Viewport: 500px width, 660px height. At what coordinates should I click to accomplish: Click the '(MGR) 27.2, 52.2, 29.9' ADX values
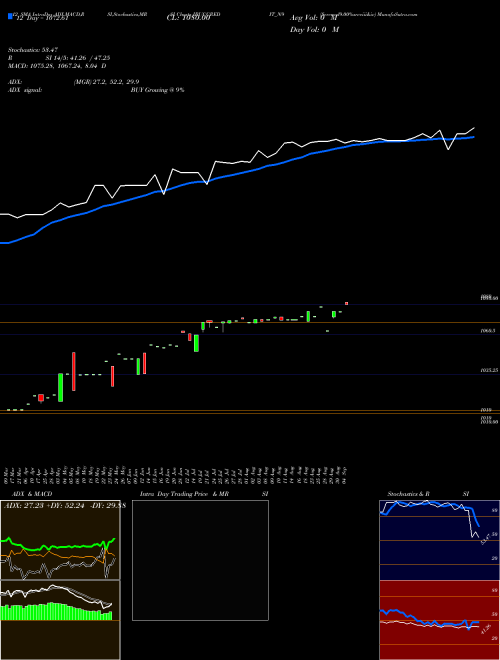tap(106, 82)
